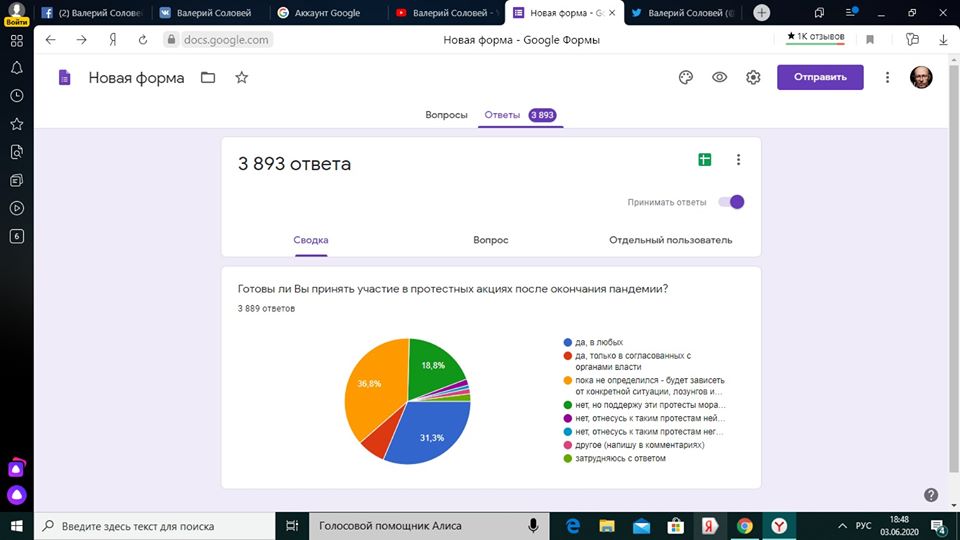Star the form with the star icon
This screenshot has width=960, height=540.
click(241, 78)
